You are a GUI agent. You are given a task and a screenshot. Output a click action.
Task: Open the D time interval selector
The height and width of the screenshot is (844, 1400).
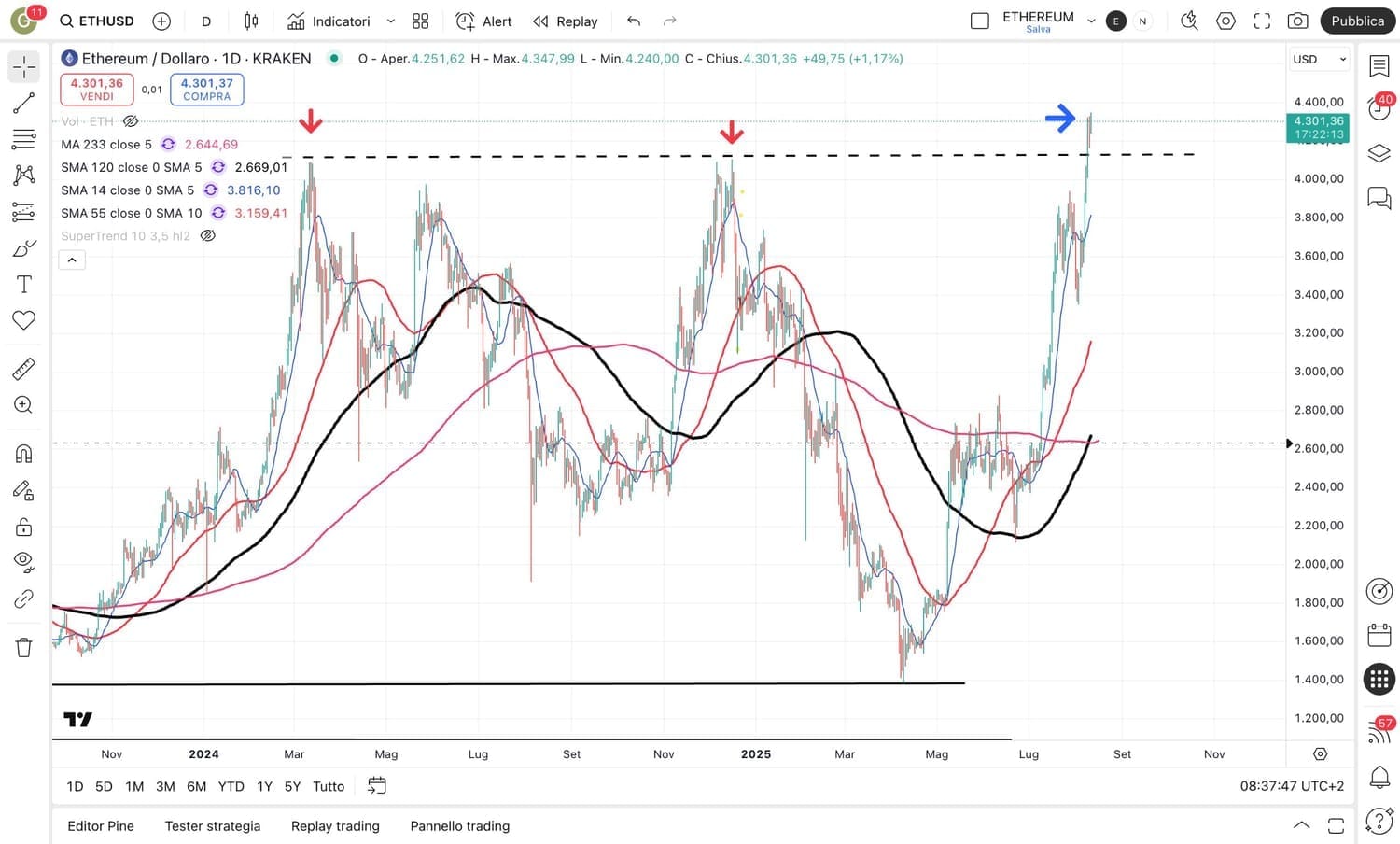click(206, 21)
